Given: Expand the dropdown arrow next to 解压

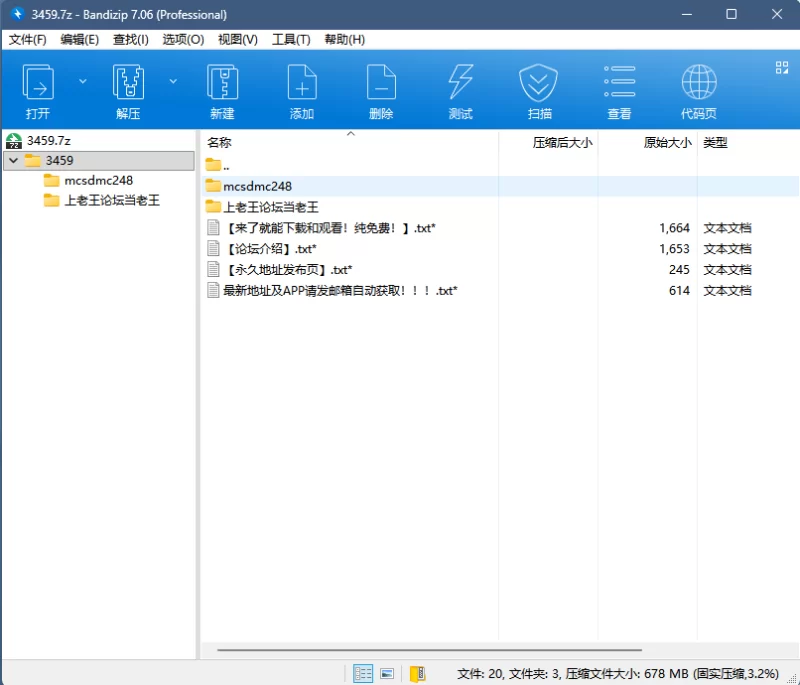Looking at the screenshot, I should tap(173, 81).
